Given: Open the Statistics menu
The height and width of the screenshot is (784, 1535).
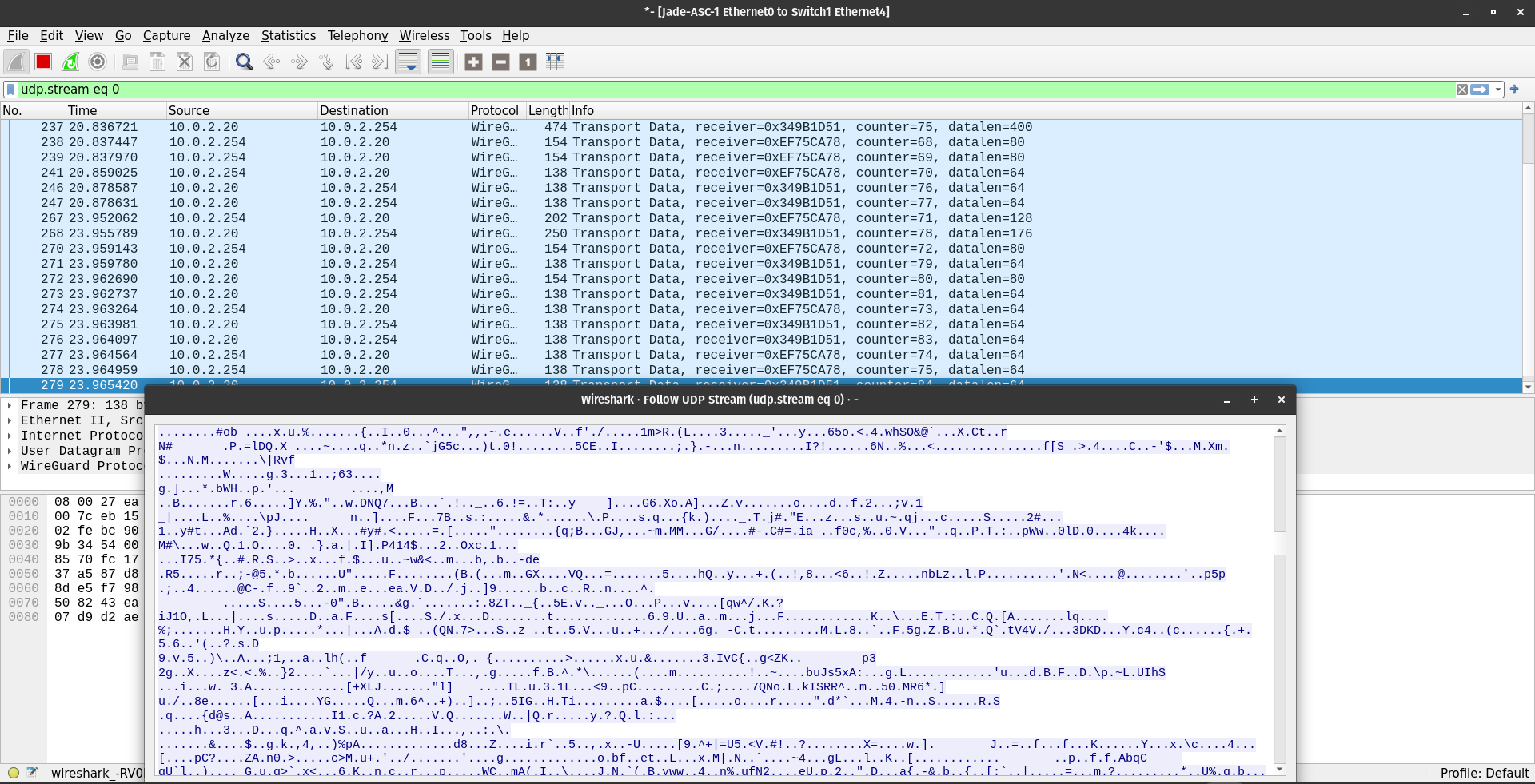Looking at the screenshot, I should pos(288,35).
